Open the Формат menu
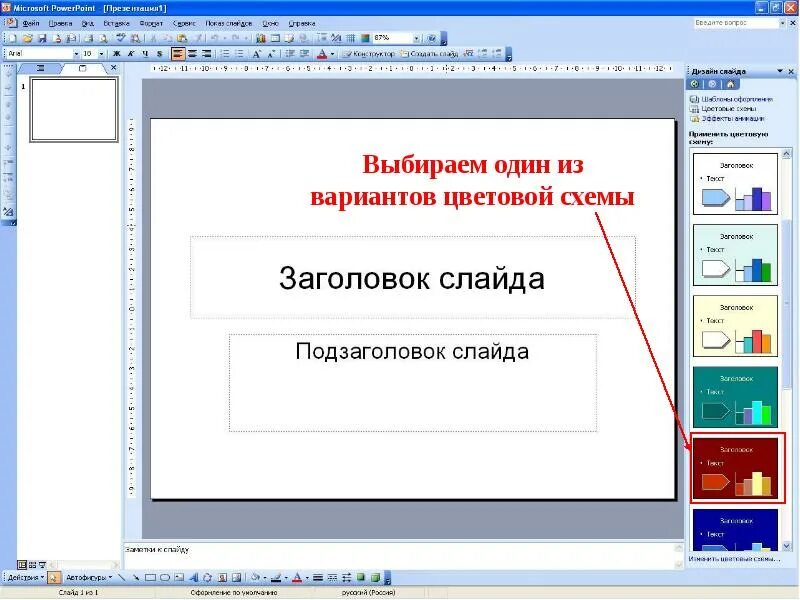 pyautogui.click(x=151, y=23)
